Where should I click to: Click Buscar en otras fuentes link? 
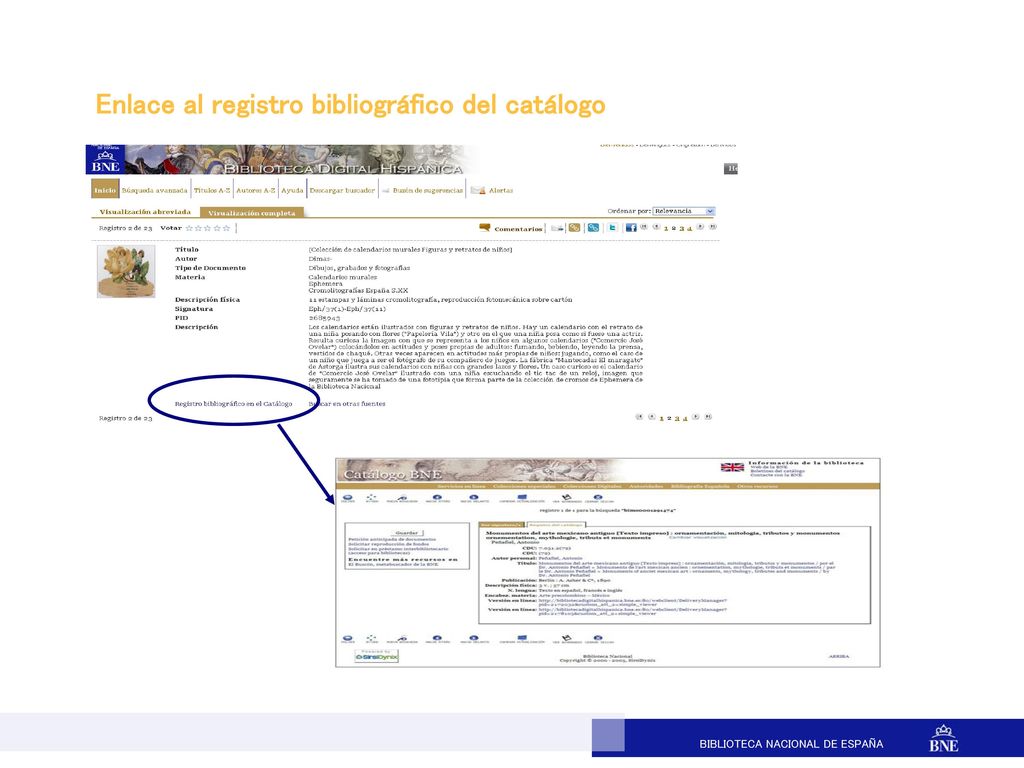pyautogui.click(x=347, y=404)
